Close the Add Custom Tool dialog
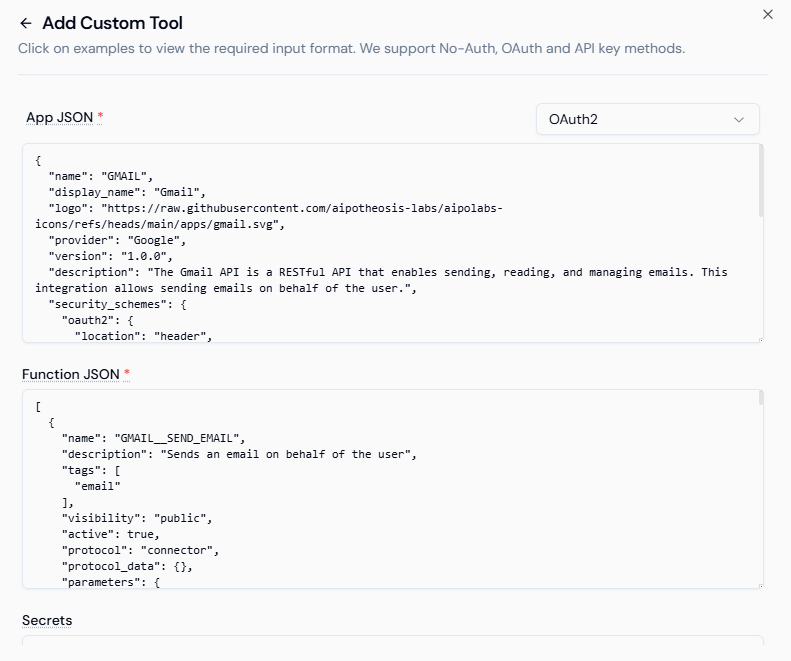The width and height of the screenshot is (791, 661). tap(768, 14)
